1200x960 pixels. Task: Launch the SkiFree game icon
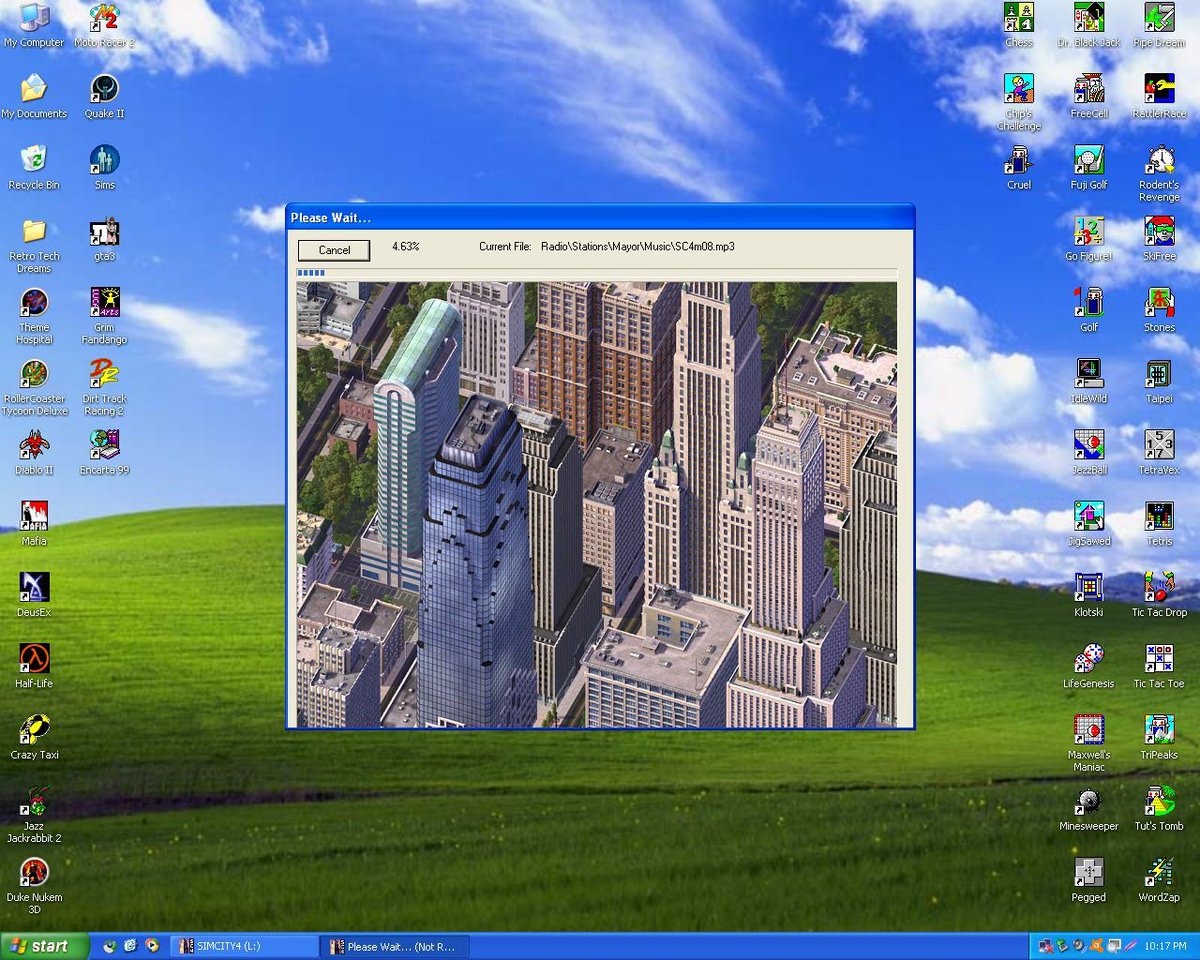pyautogui.click(x=1158, y=230)
